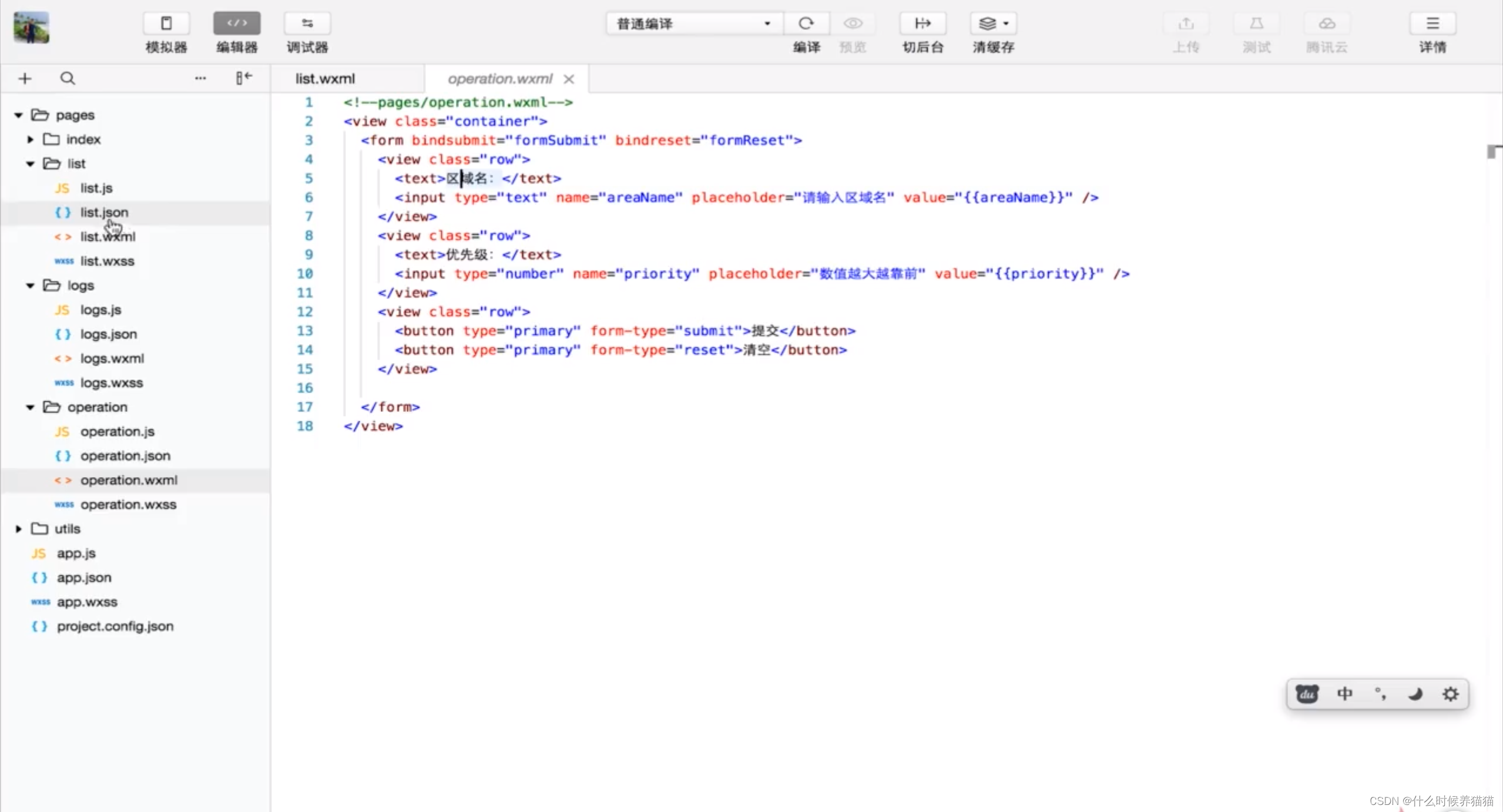Click the switch to background (切后台) icon
This screenshot has width=1503, height=812.
pos(922,24)
